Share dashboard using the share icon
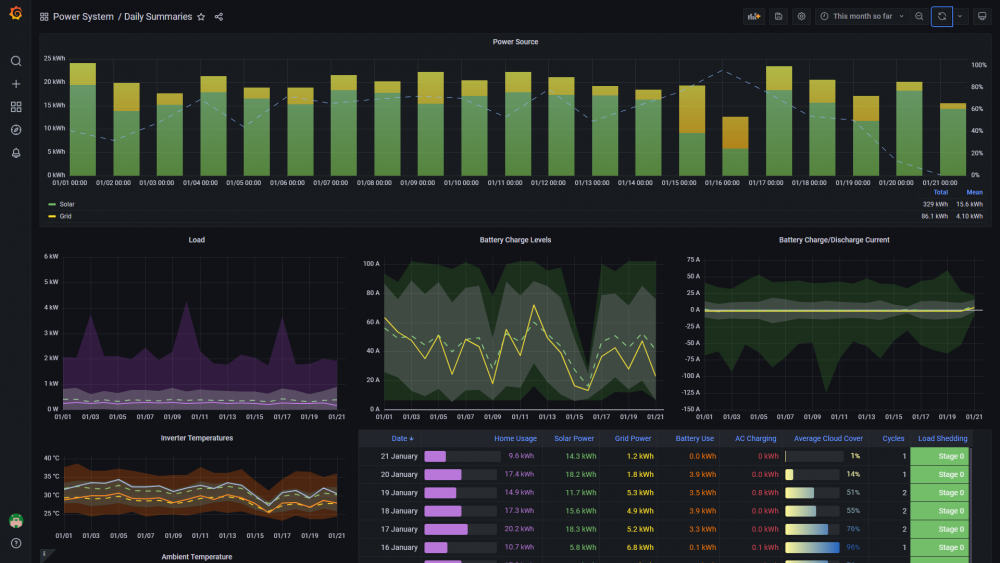Viewport: 1000px width, 563px height. tap(219, 17)
